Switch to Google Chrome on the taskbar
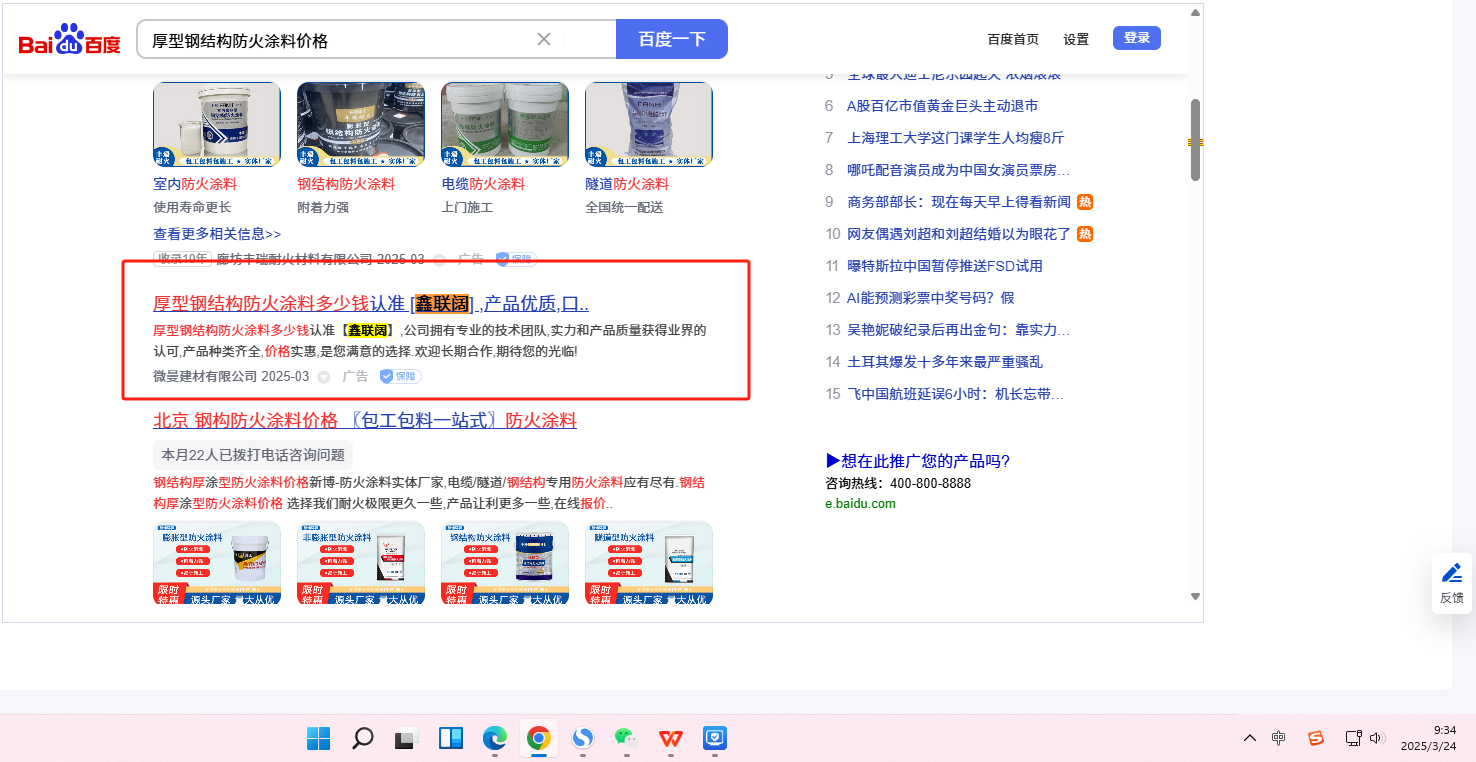The image size is (1476, 762). (539, 739)
